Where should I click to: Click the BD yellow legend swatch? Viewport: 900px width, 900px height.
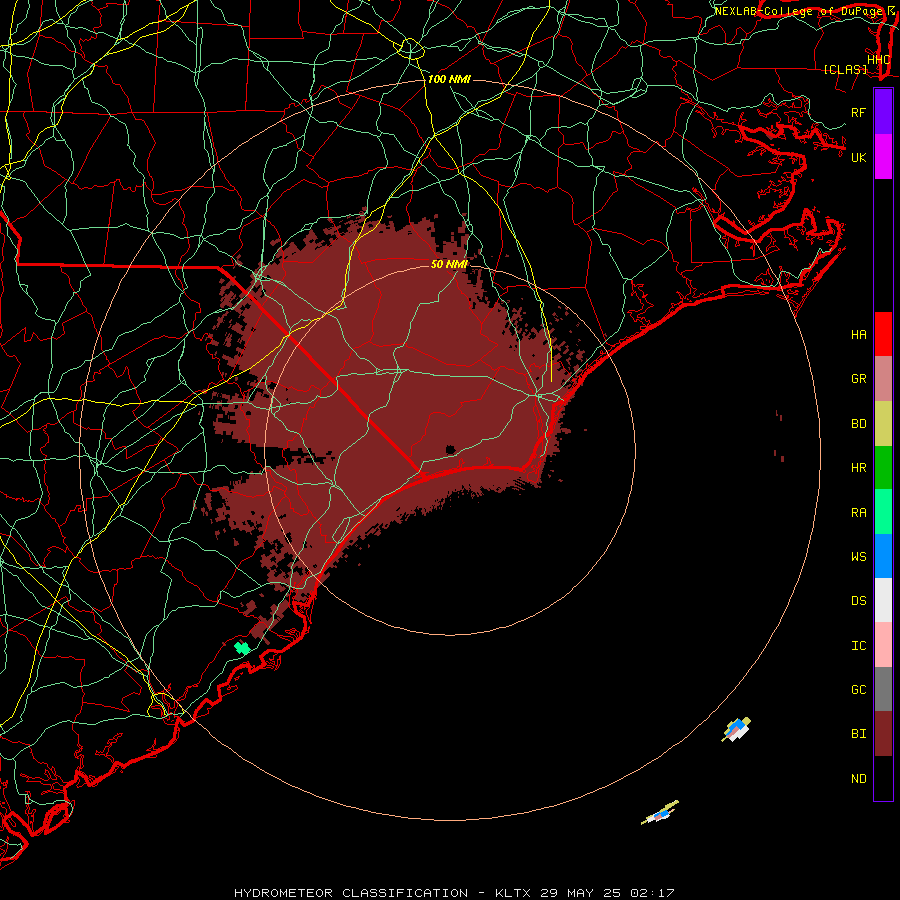click(x=883, y=423)
